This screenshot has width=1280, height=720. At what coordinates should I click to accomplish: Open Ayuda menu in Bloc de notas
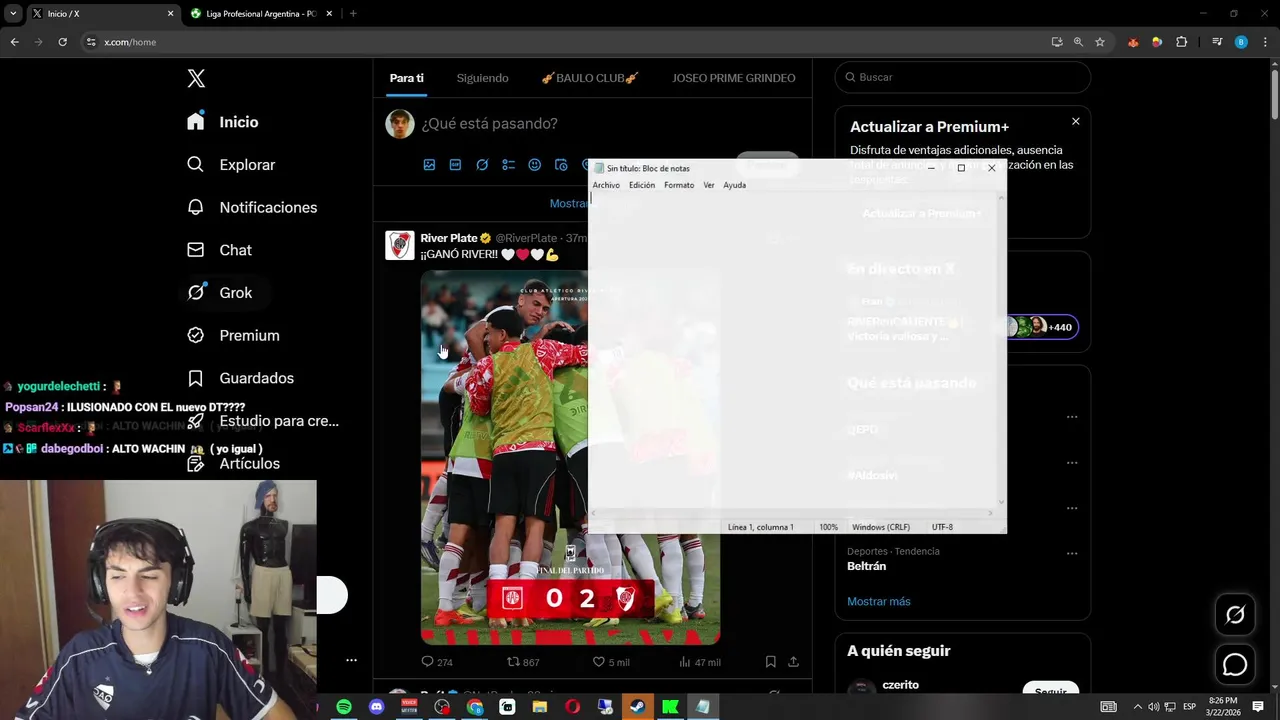tap(735, 185)
